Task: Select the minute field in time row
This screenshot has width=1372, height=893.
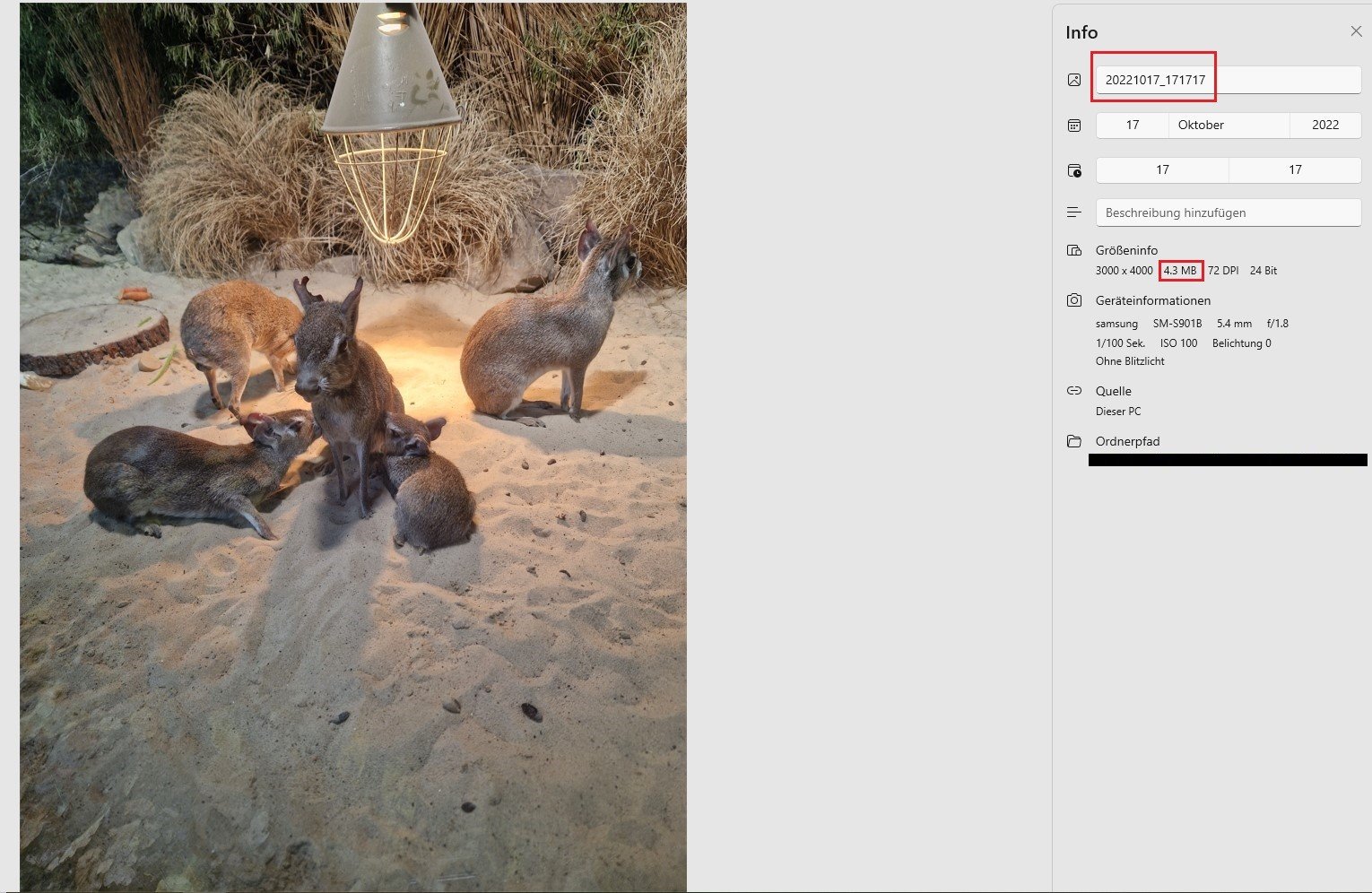Action: pyautogui.click(x=1294, y=170)
